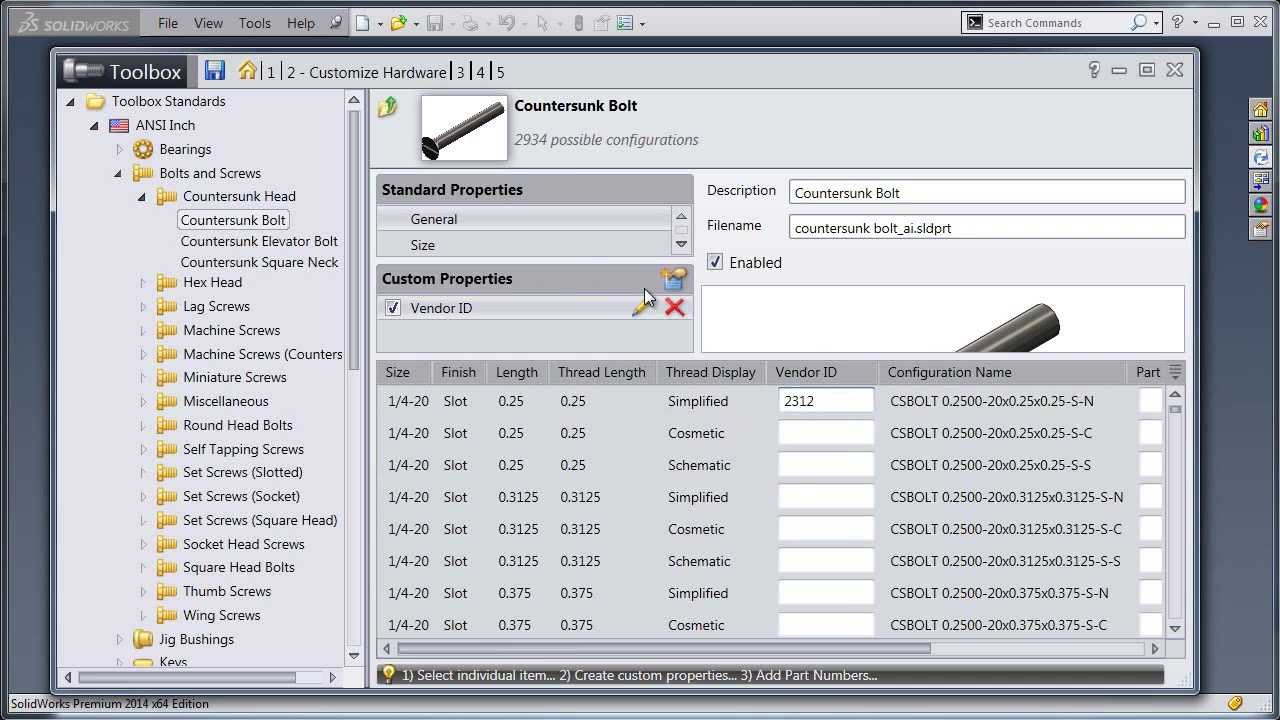The height and width of the screenshot is (720, 1280).
Task: Uncheck the Vendor ID checkbox
Action: [x=393, y=308]
